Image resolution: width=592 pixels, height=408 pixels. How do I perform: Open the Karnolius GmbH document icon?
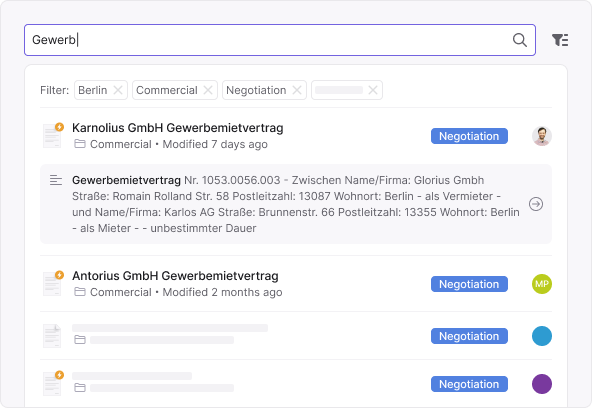[x=52, y=135]
